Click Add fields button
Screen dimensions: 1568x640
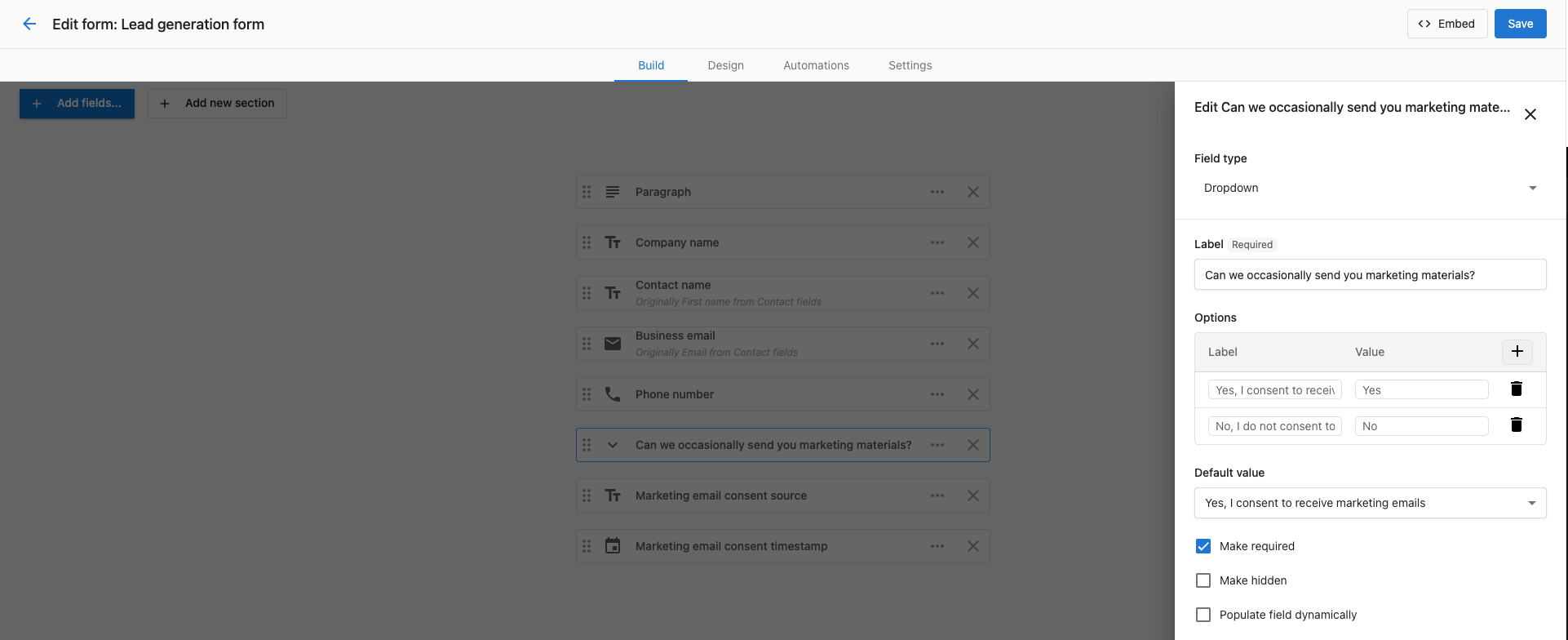[x=78, y=104]
